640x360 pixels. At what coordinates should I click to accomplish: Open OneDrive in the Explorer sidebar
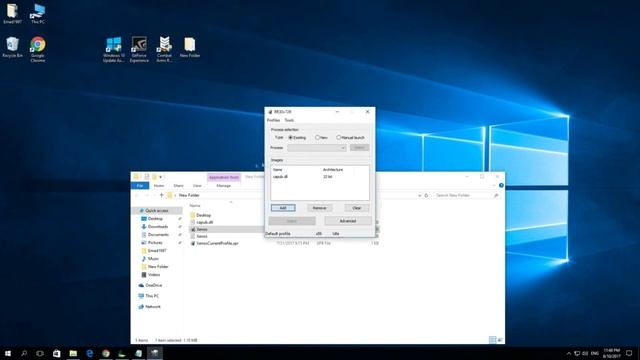coord(154,285)
